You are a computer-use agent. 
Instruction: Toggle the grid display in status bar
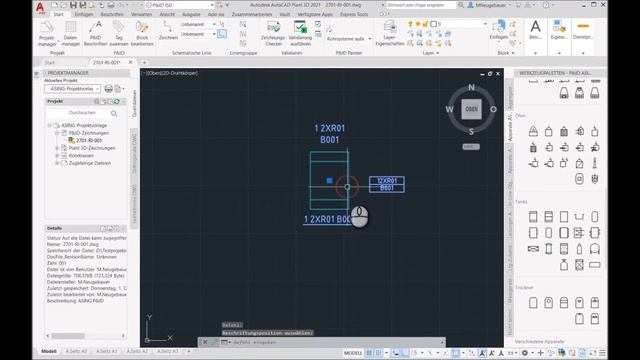369,353
